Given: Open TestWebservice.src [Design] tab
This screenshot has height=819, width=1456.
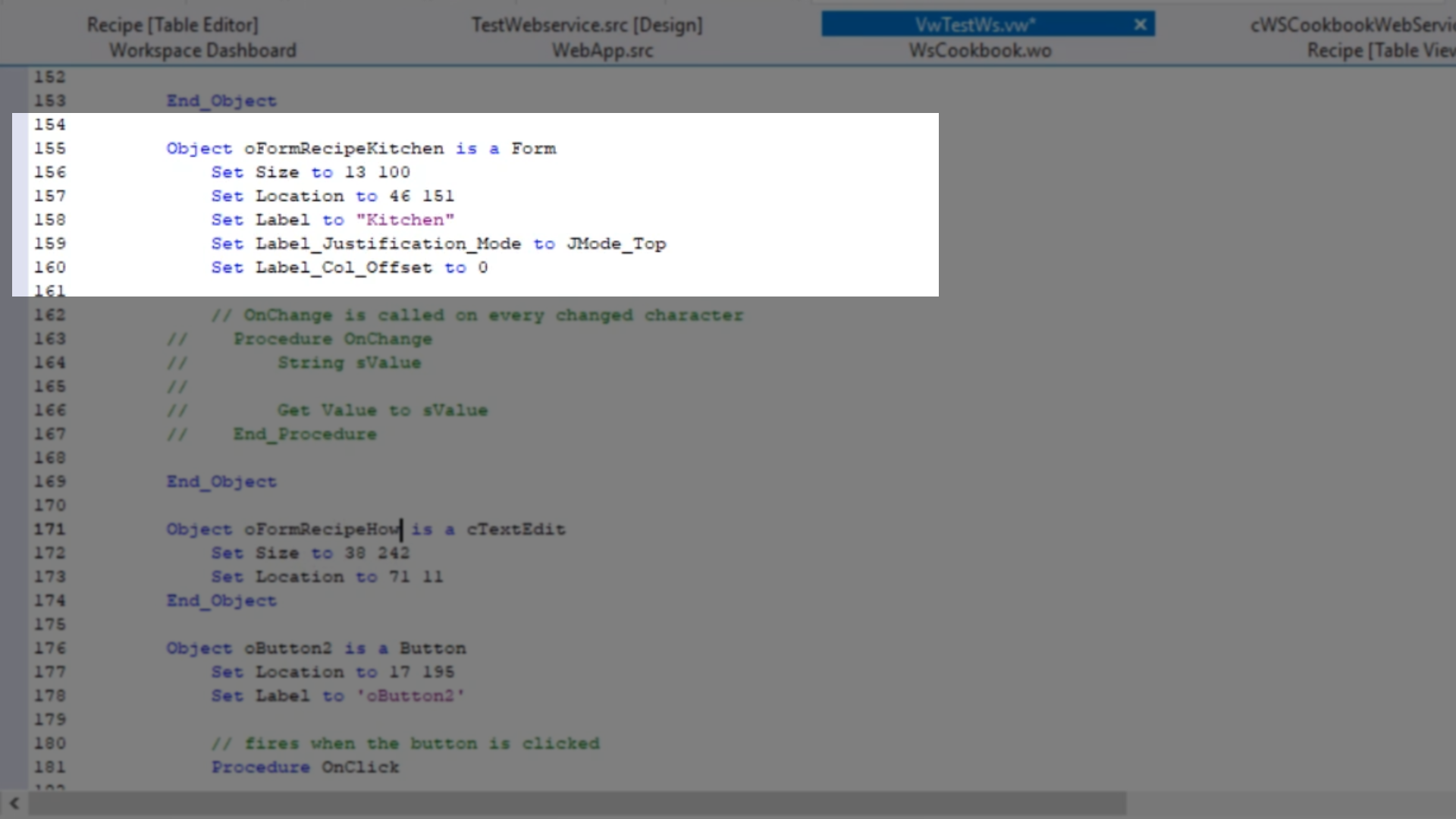Looking at the screenshot, I should click(587, 25).
